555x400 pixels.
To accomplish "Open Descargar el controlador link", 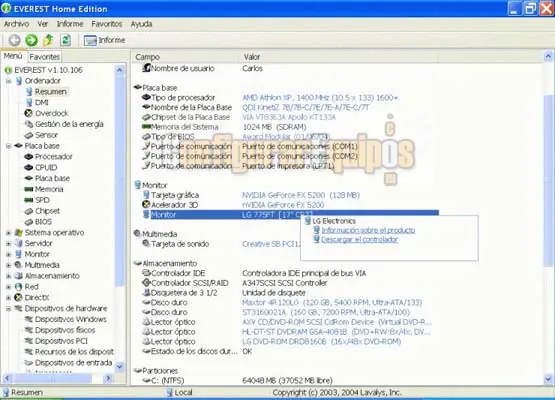I will click(360, 240).
